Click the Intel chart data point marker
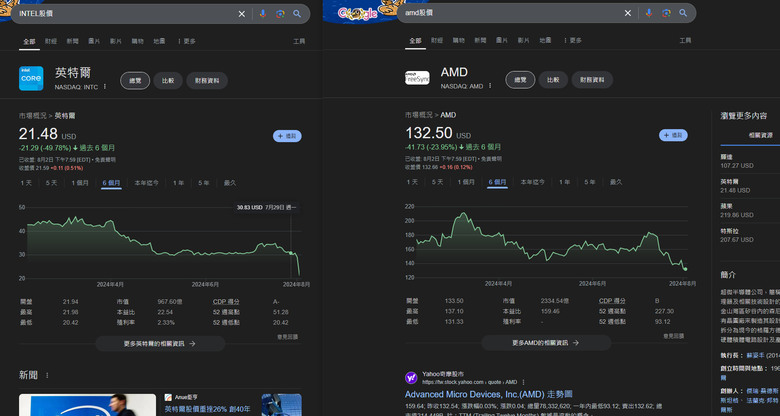Viewport: 780px width, 416px height. 291,253
